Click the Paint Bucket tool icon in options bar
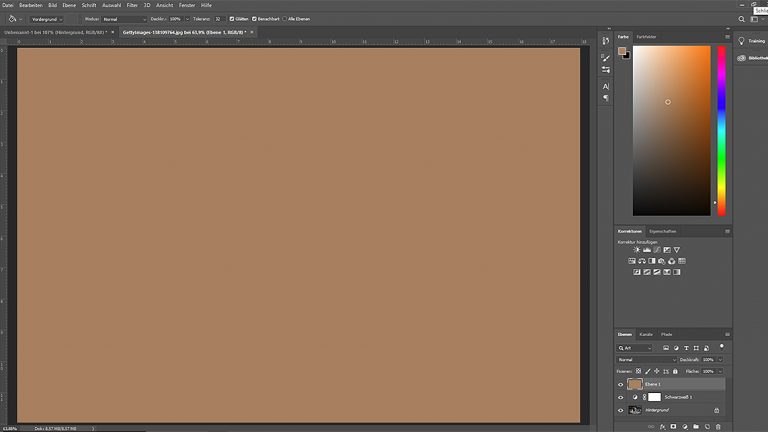The width and height of the screenshot is (768, 432). click(11, 18)
